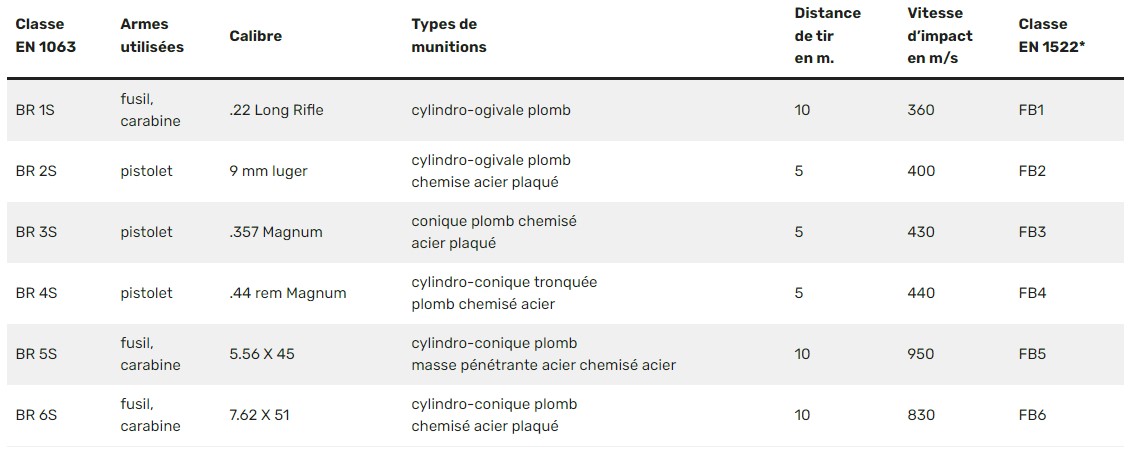
Task: Select the FB3 class cell
Action: [1032, 232]
